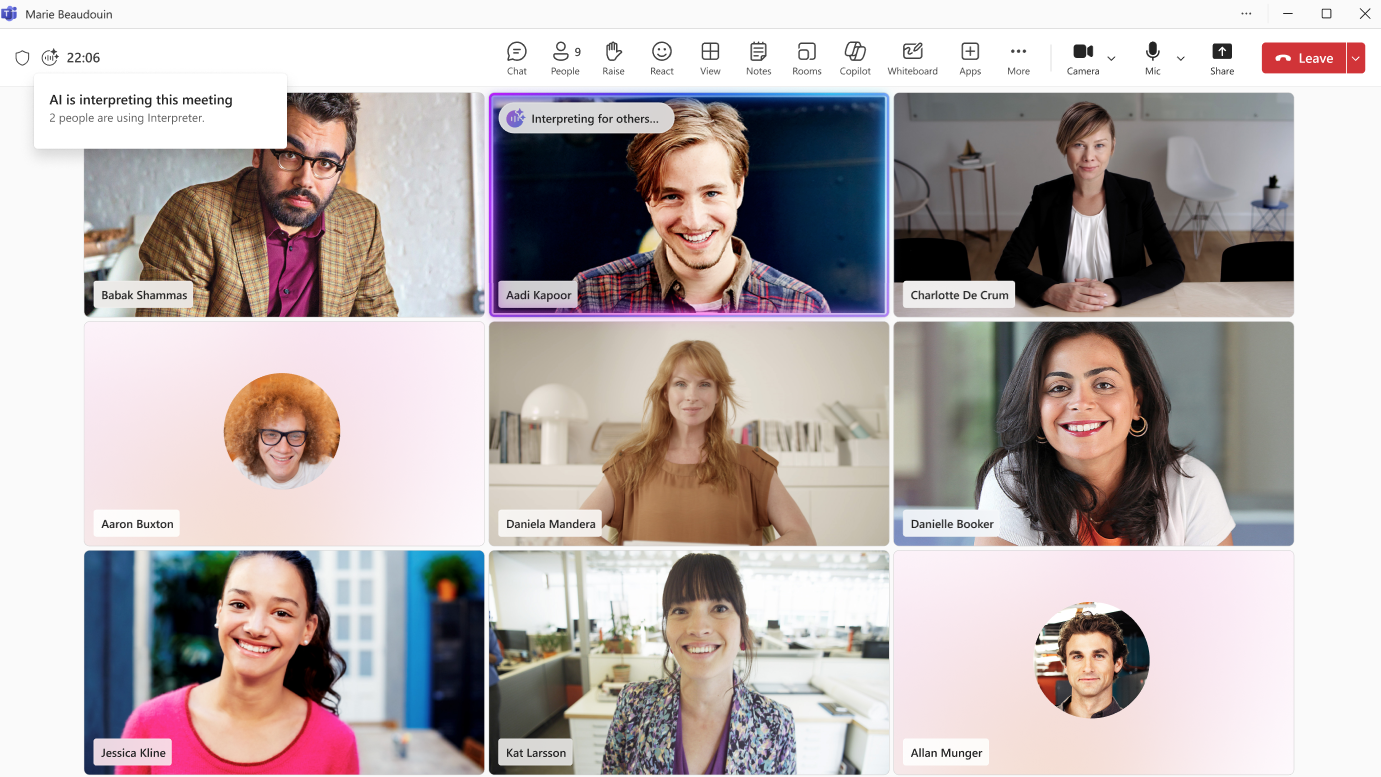Screen dimensions: 1381x777
Task: Click the 22:06 meeting timer
Action: pyautogui.click(x=83, y=58)
